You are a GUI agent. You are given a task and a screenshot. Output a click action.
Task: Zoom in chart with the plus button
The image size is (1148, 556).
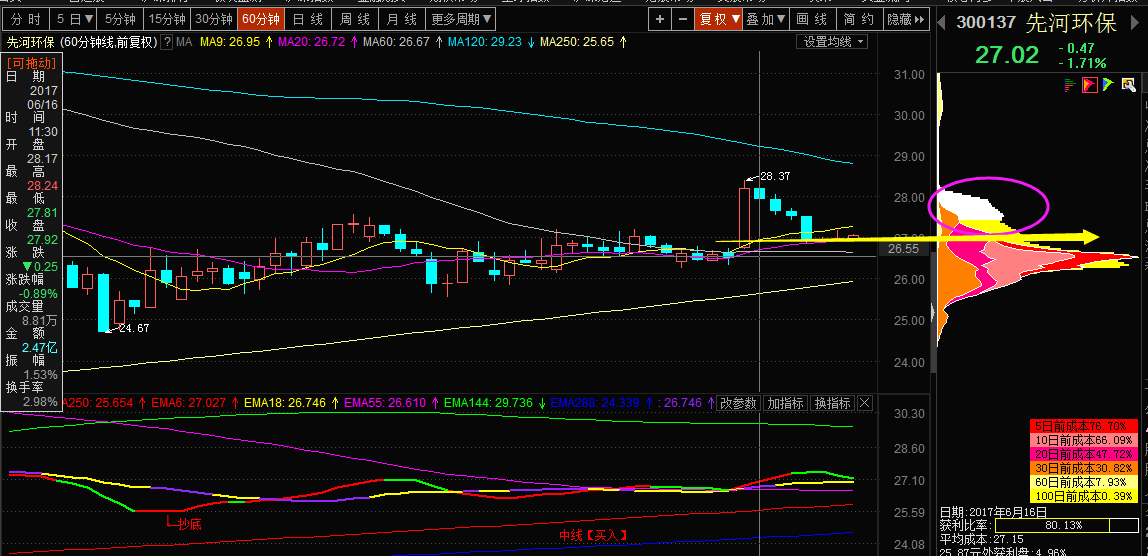[x=660, y=19]
